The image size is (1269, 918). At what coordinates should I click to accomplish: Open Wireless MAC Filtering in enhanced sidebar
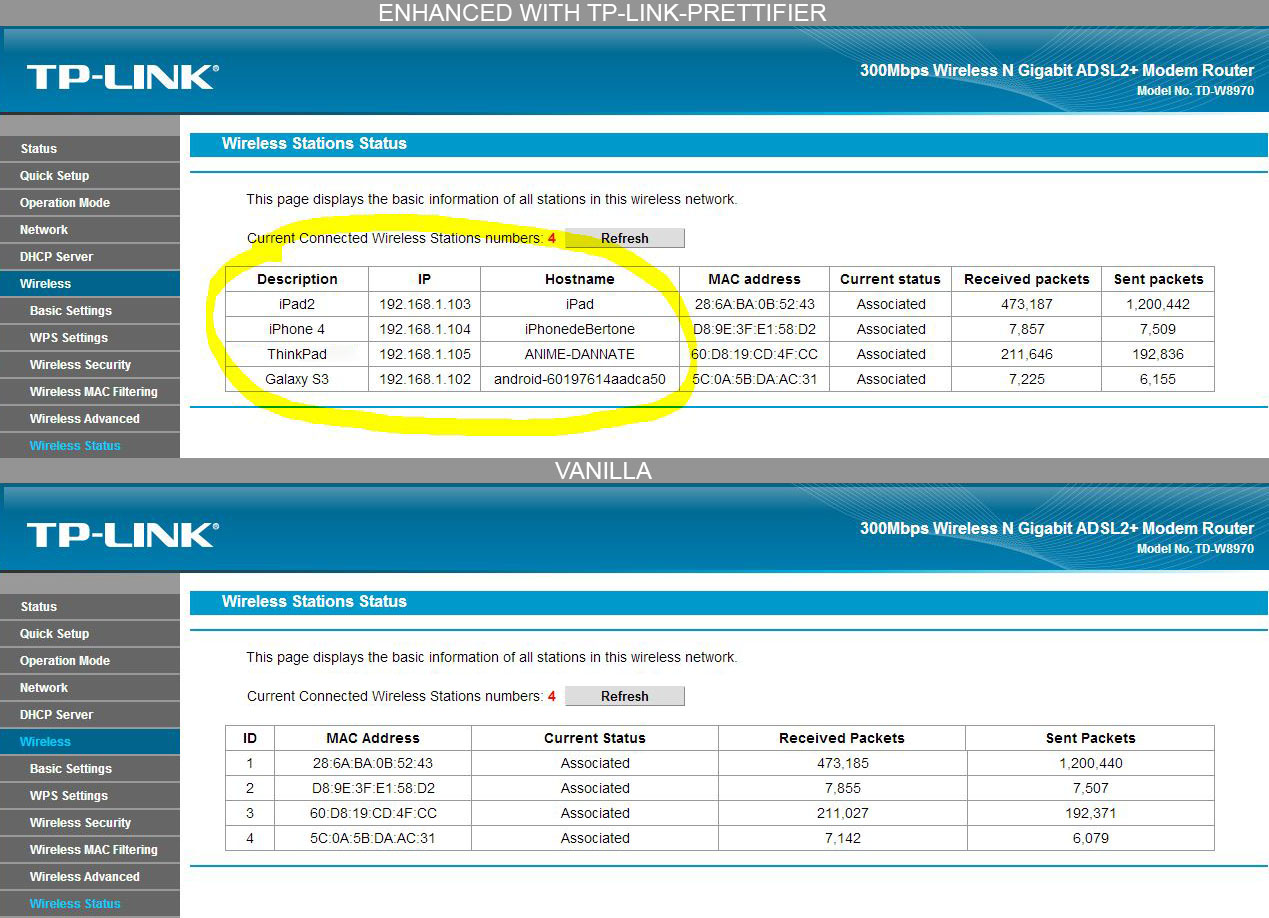[90, 392]
